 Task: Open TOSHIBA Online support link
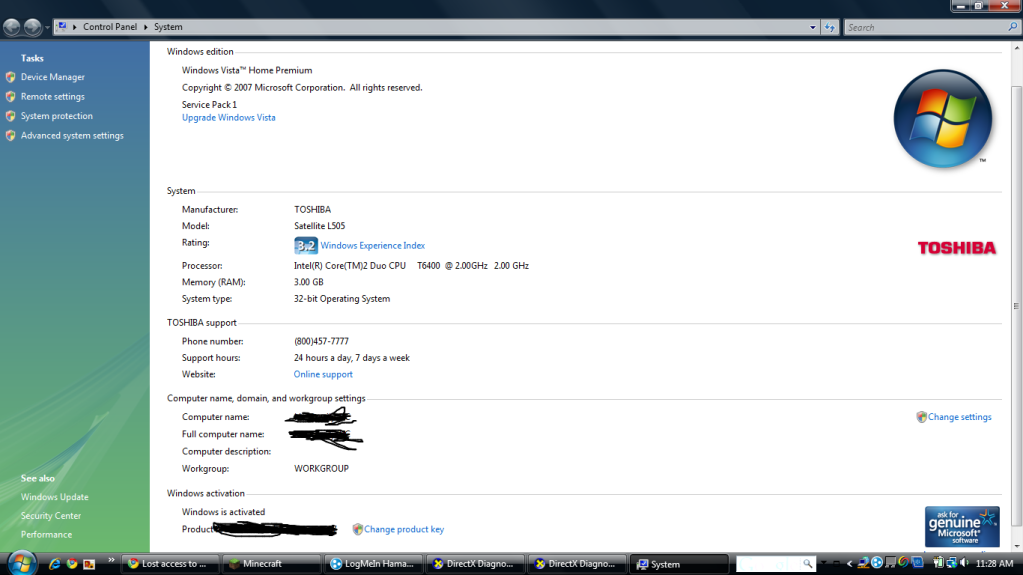pyautogui.click(x=323, y=374)
